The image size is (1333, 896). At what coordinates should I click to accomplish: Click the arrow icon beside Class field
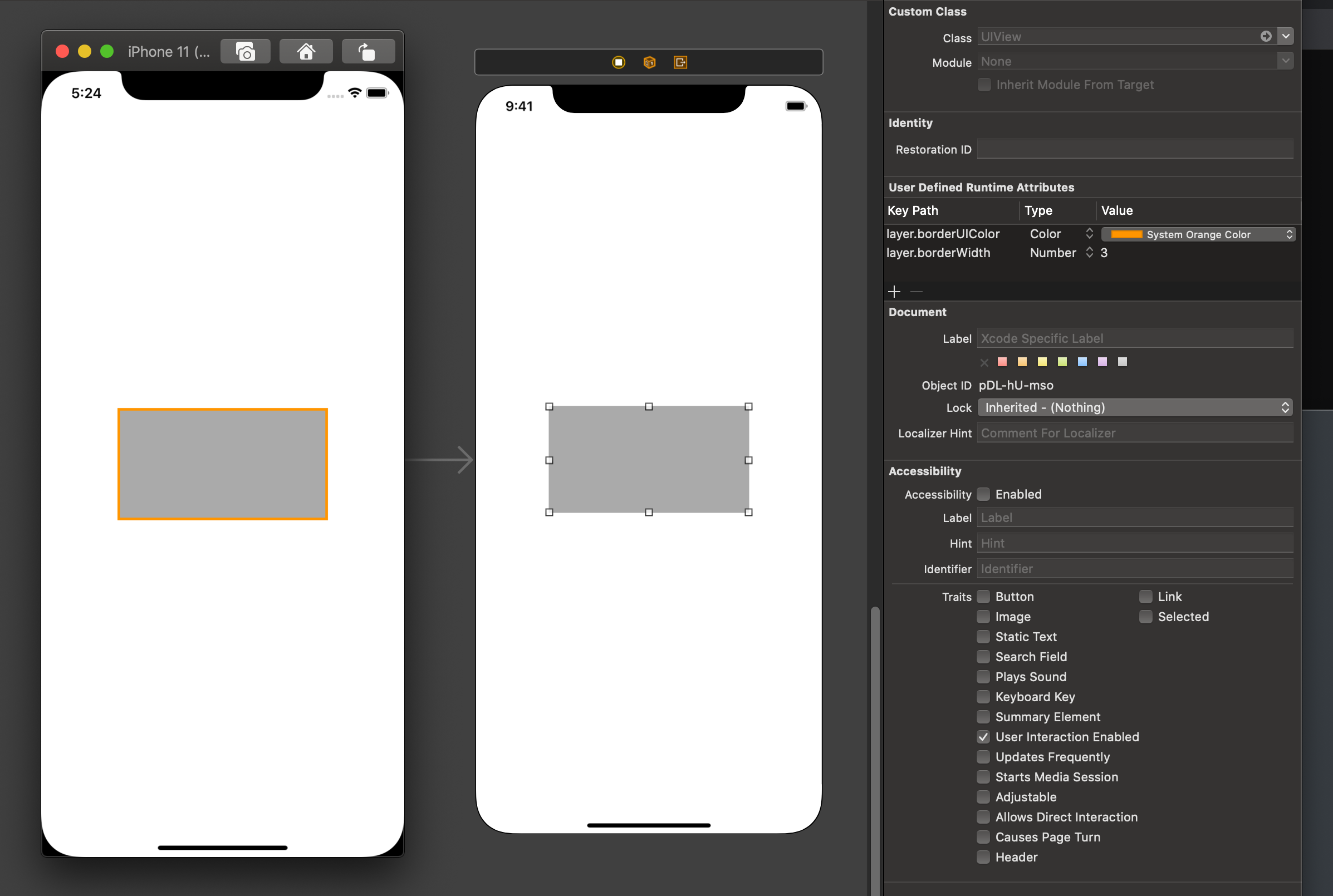[1266, 37]
